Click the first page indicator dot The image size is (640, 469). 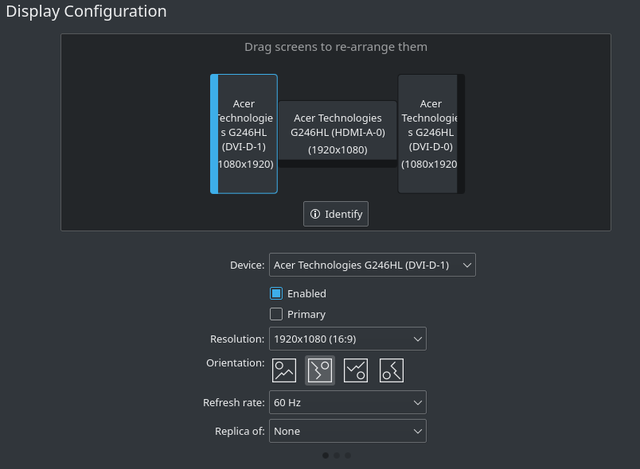pyautogui.click(x=325, y=456)
